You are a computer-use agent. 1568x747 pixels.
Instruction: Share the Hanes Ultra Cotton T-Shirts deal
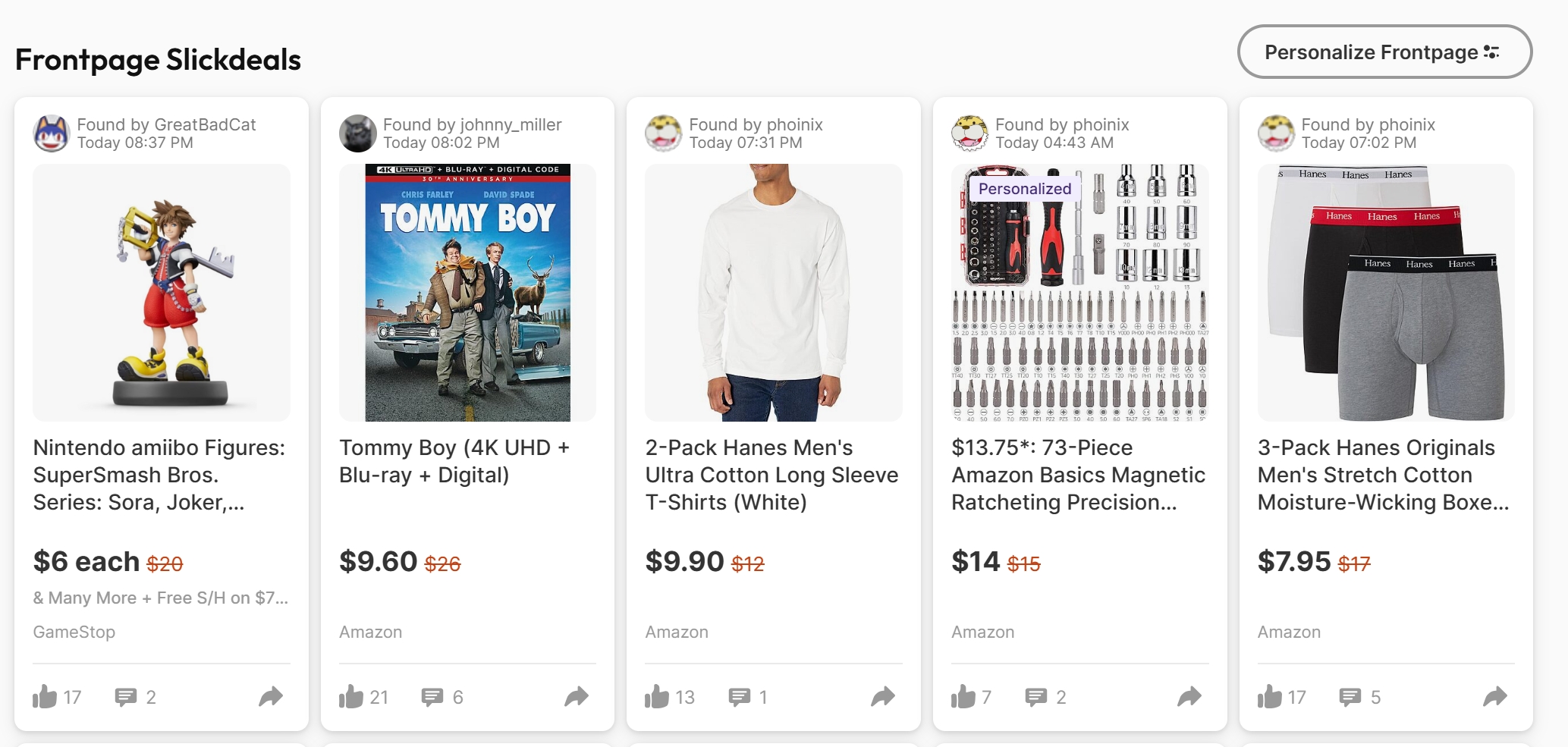[883, 696]
